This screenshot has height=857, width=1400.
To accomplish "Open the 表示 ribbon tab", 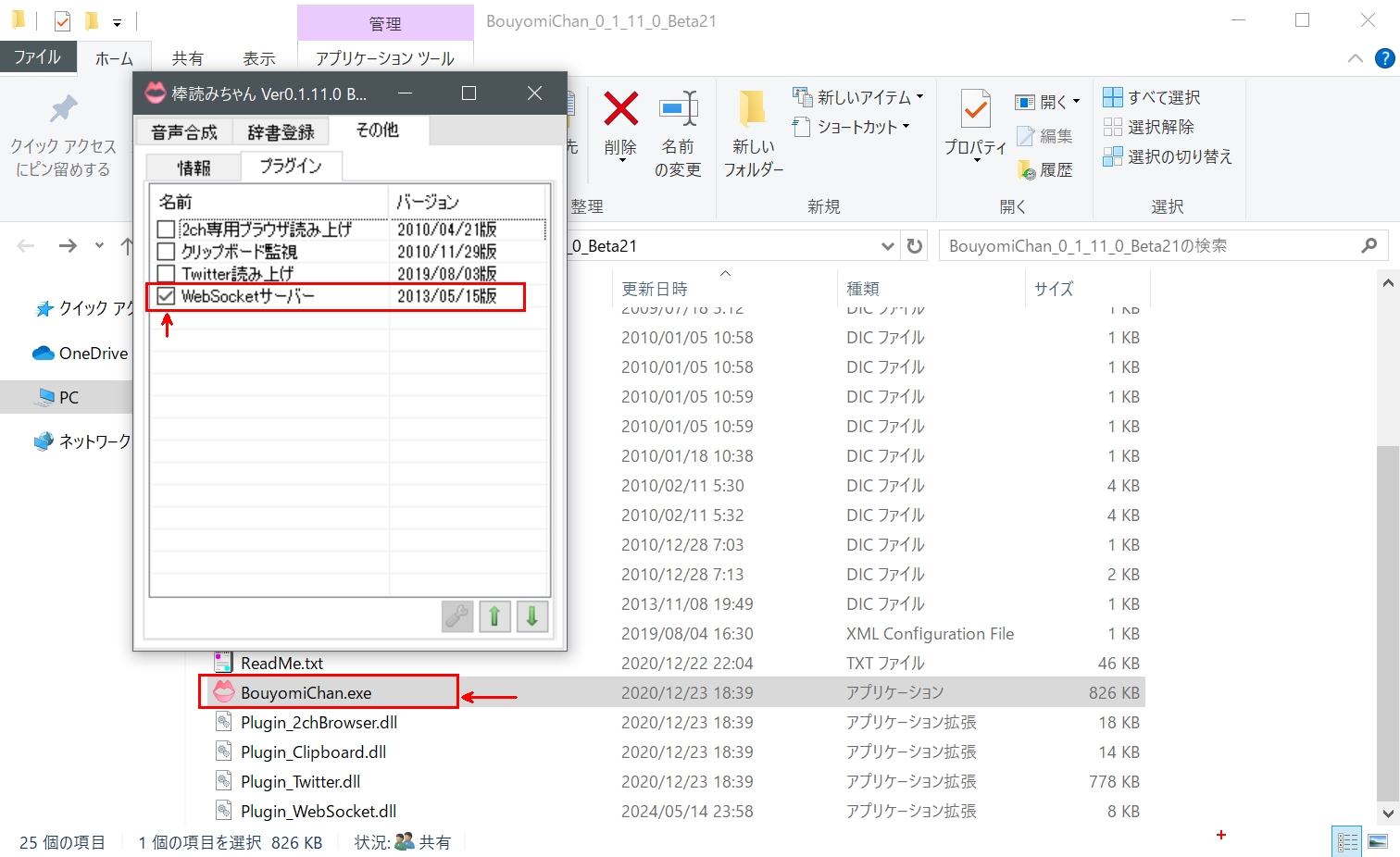I will pos(259,58).
